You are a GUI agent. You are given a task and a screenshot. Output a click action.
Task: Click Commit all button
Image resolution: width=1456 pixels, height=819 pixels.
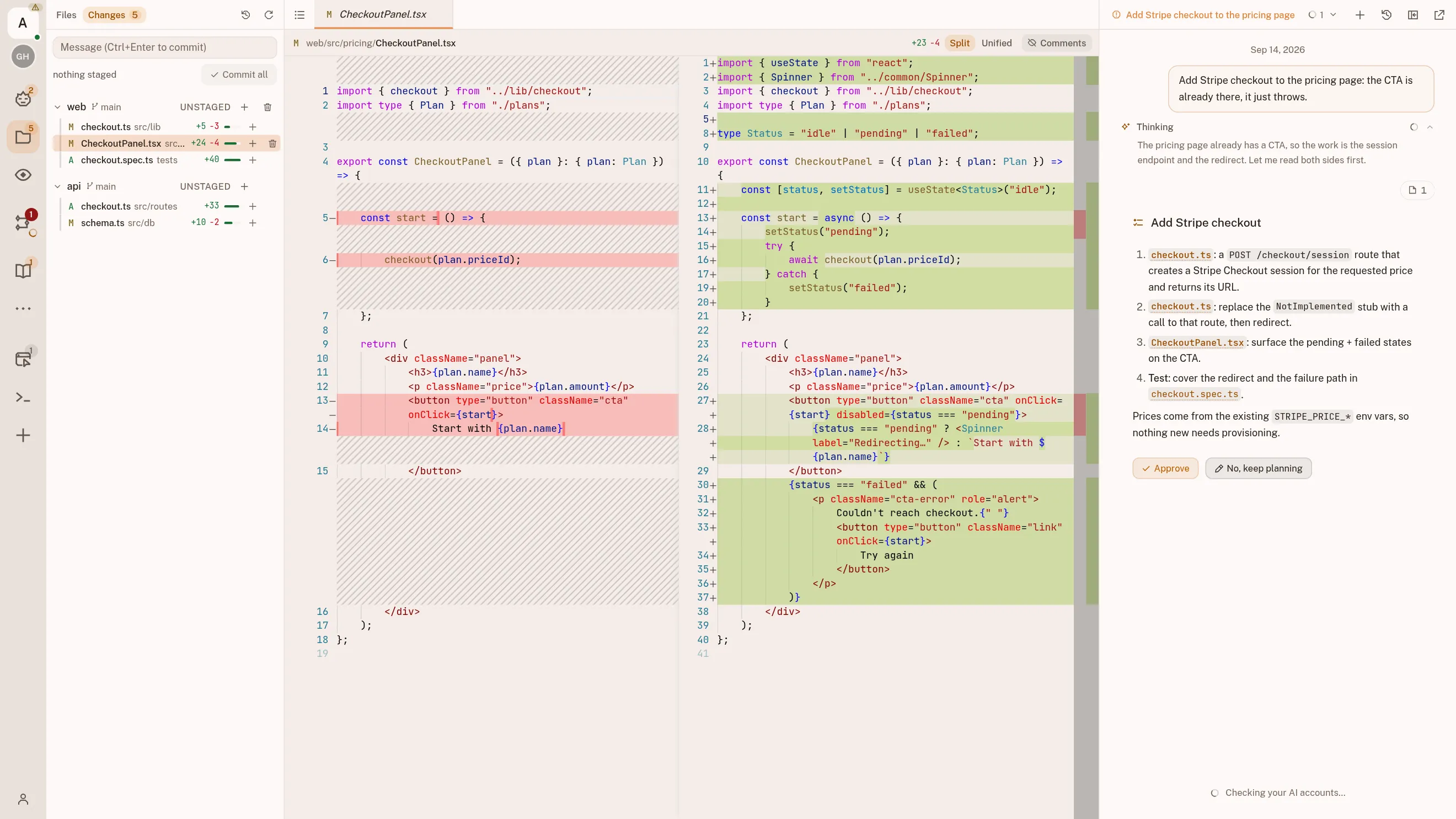(238, 74)
